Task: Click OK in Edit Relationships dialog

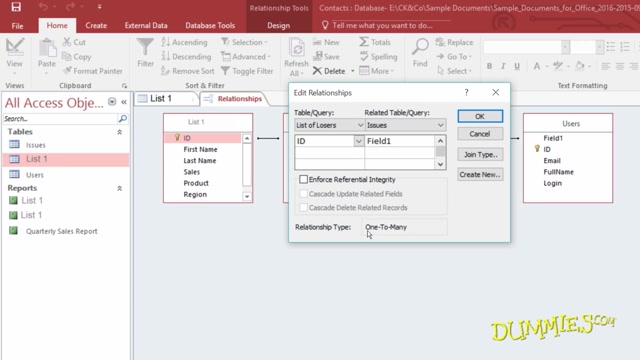Action: point(480,116)
